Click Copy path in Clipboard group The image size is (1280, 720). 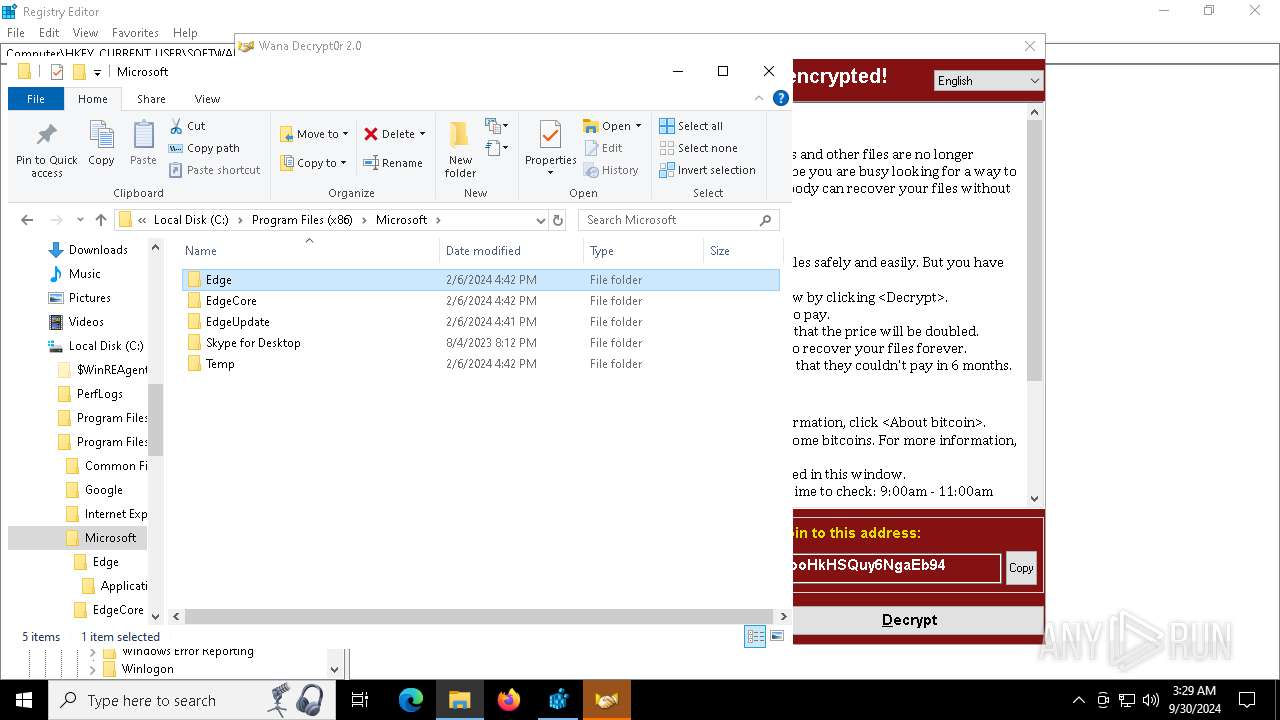[x=205, y=148]
